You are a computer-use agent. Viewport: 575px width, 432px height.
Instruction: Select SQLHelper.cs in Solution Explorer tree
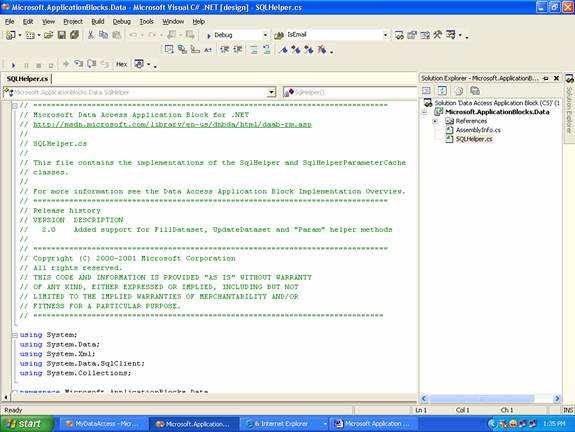474,139
